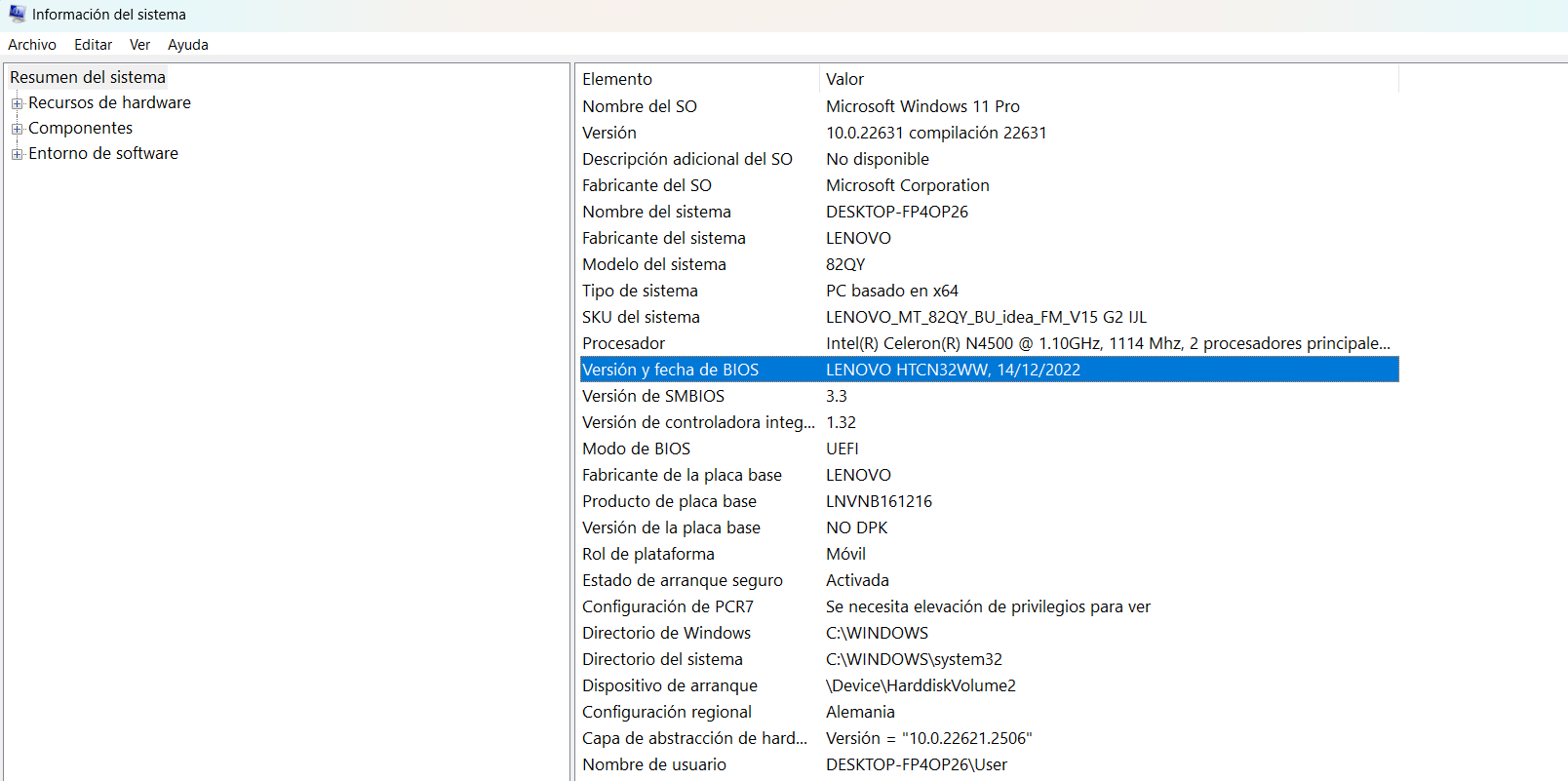Open the Ayuda menu

(187, 45)
